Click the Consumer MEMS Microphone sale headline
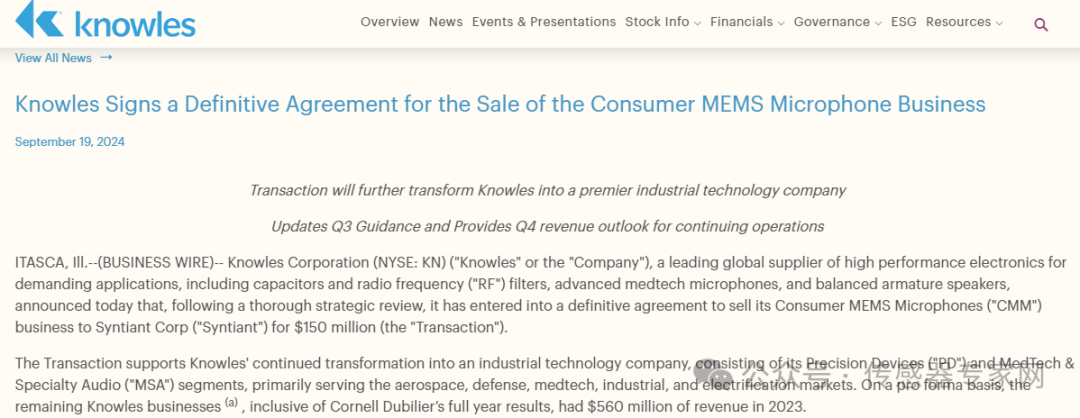The image size is (1080, 418). [x=500, y=104]
